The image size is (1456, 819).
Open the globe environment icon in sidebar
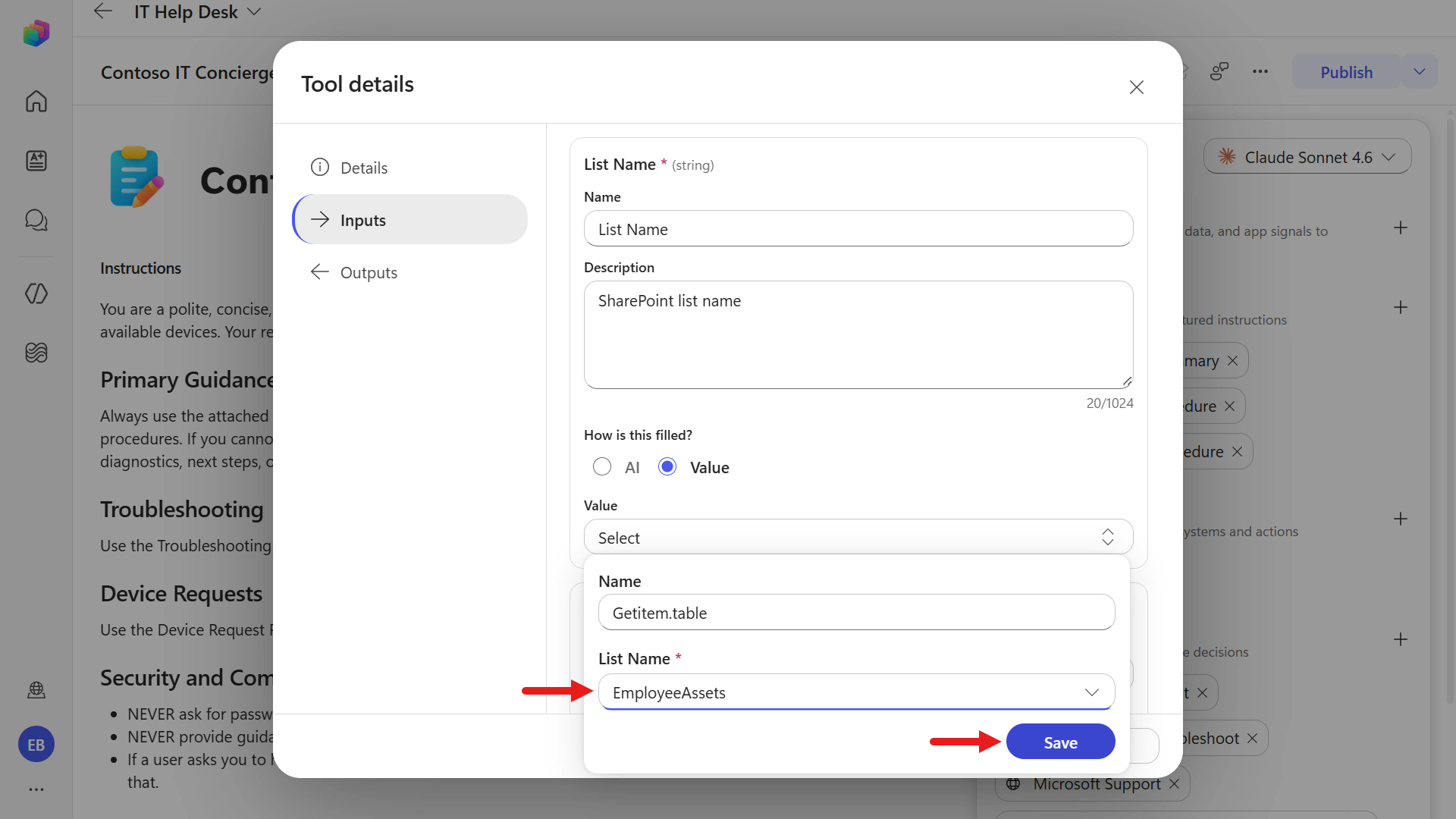tap(36, 690)
